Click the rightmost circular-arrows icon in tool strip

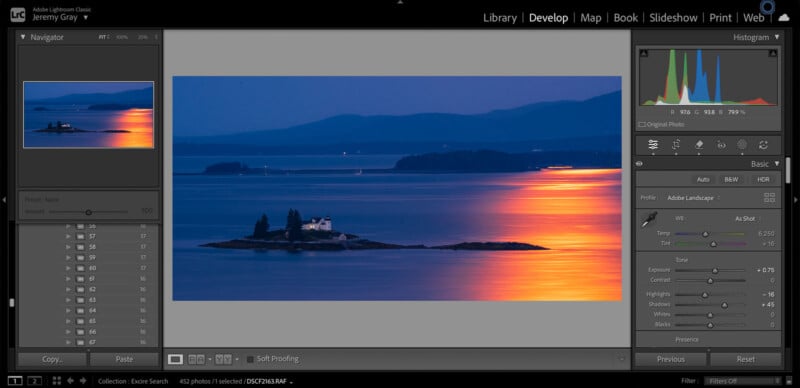763,145
